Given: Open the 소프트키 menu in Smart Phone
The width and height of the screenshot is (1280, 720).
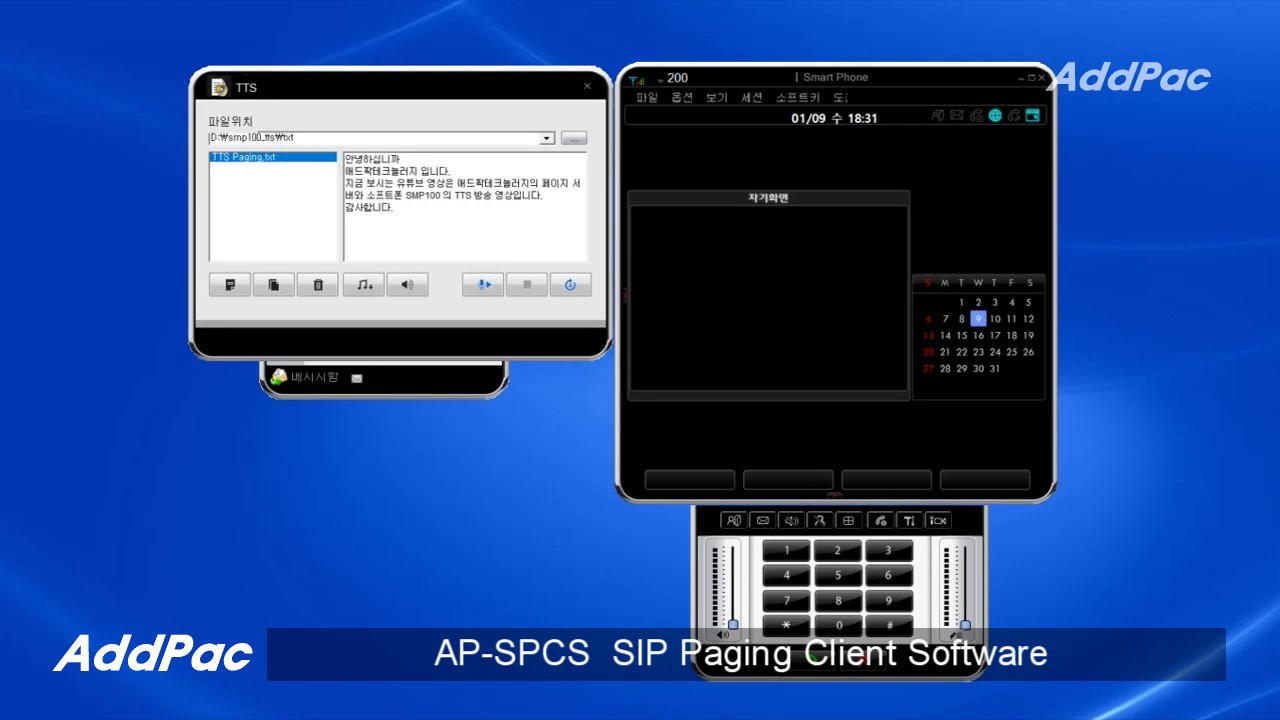Looking at the screenshot, I should 798,97.
